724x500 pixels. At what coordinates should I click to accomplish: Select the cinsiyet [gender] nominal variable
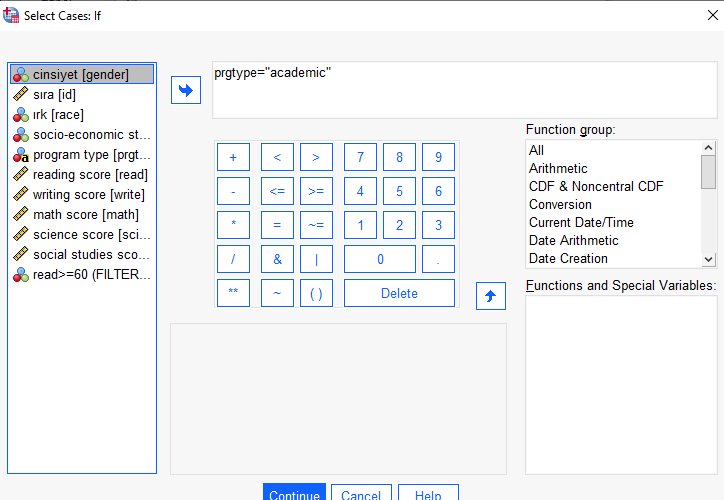tap(82, 74)
